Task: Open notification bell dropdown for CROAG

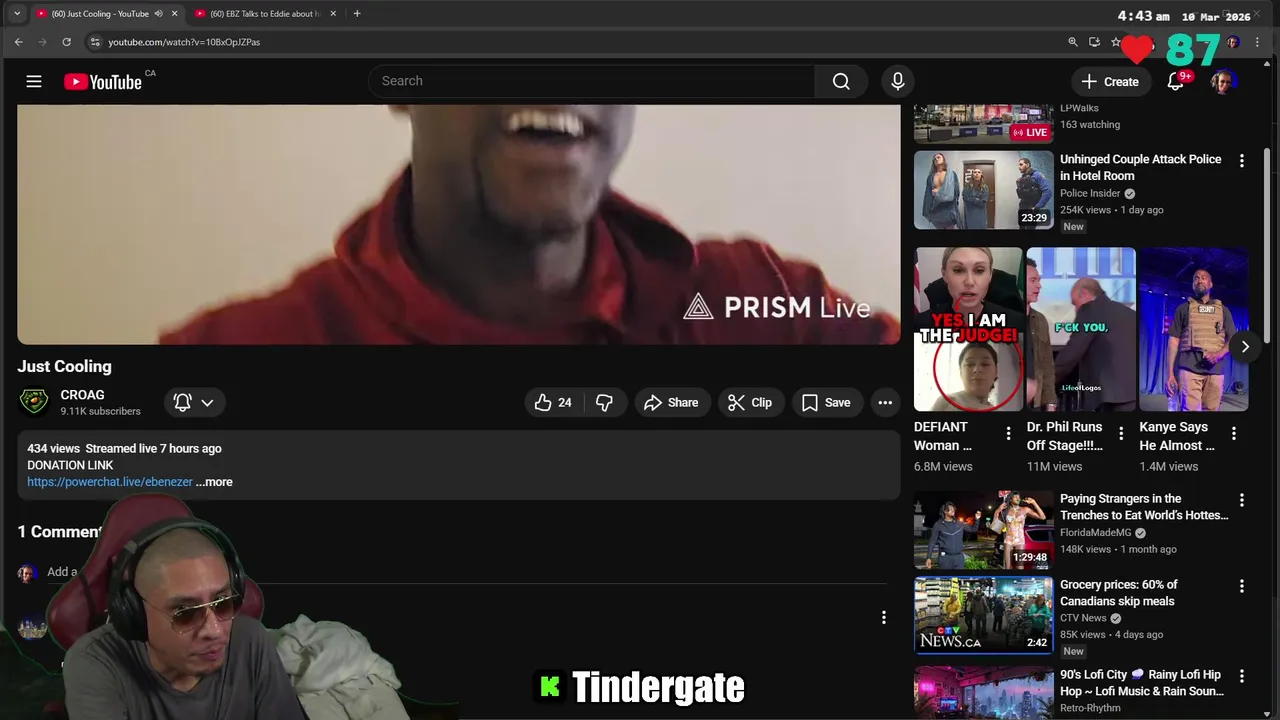Action: (194, 402)
